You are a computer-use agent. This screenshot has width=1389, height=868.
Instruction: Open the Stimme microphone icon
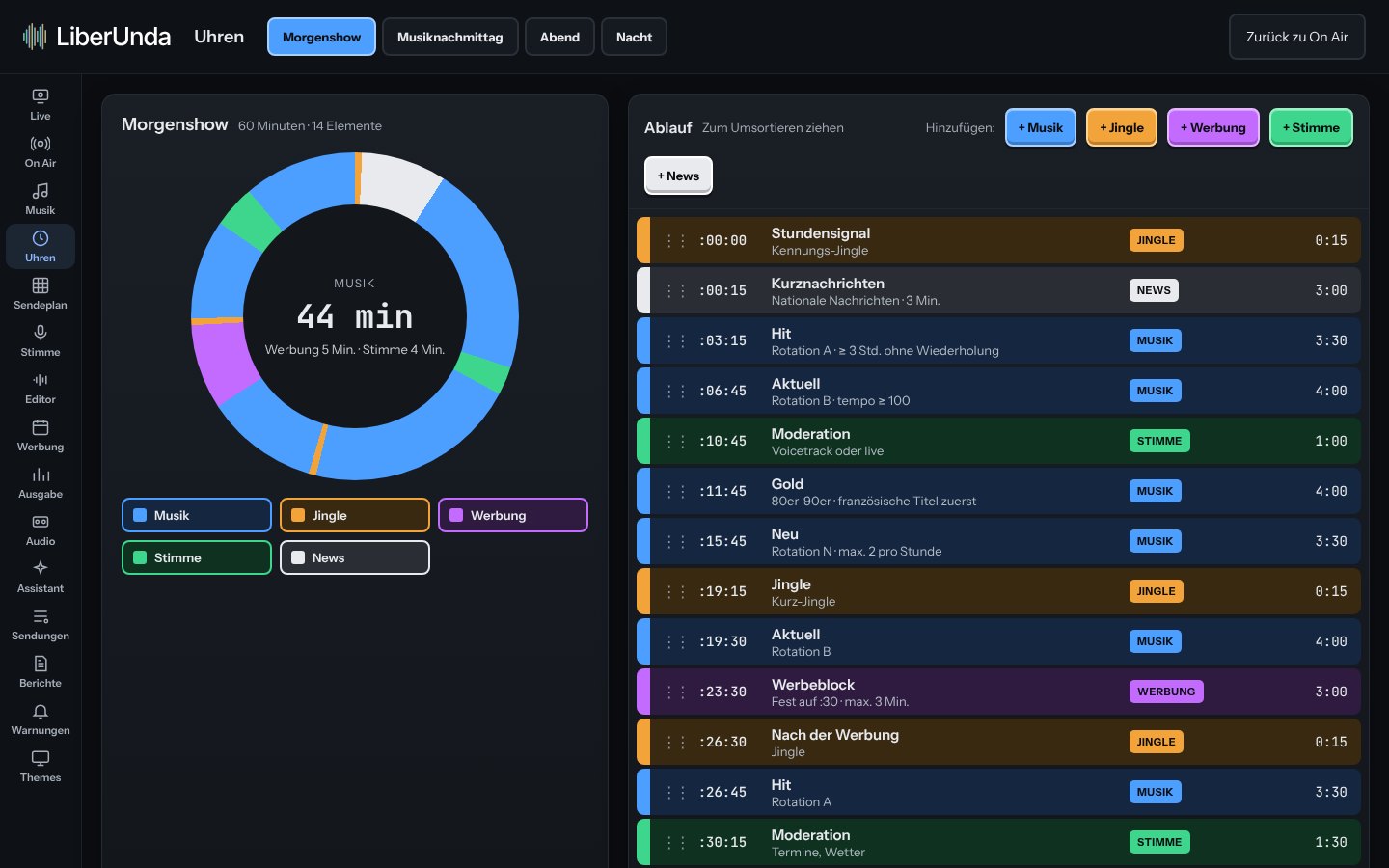tap(41, 332)
